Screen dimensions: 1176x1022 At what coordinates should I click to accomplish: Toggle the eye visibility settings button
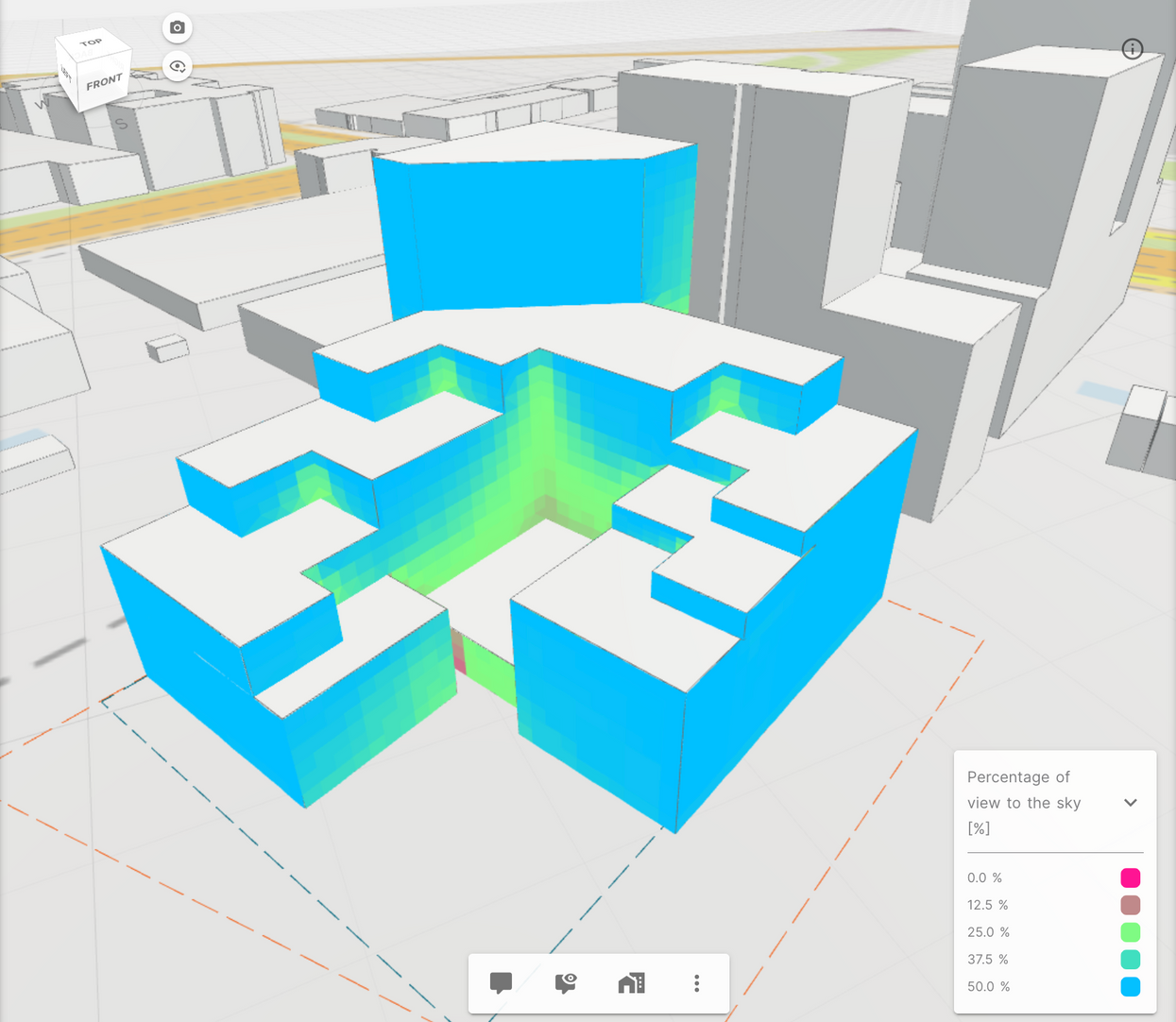(177, 67)
